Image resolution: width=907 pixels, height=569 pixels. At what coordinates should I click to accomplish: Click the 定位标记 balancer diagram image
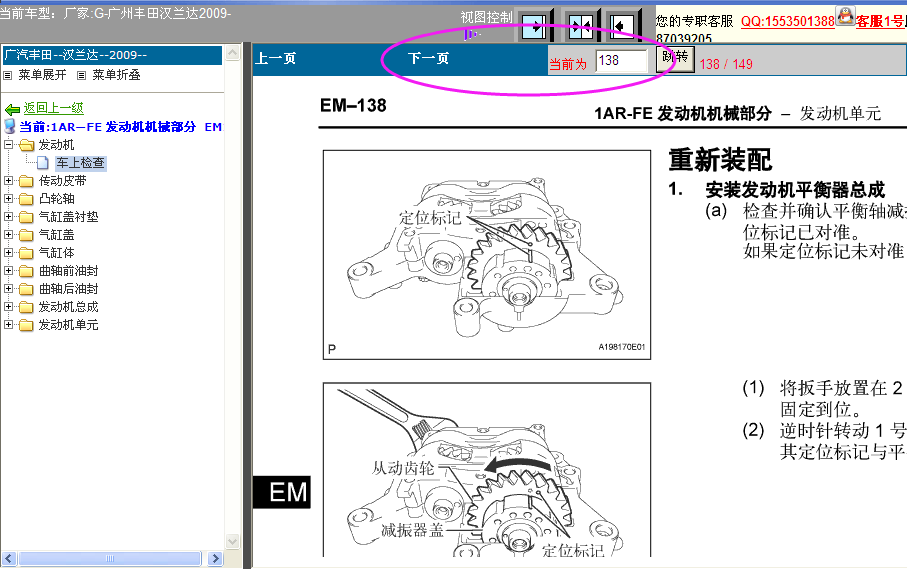click(487, 255)
